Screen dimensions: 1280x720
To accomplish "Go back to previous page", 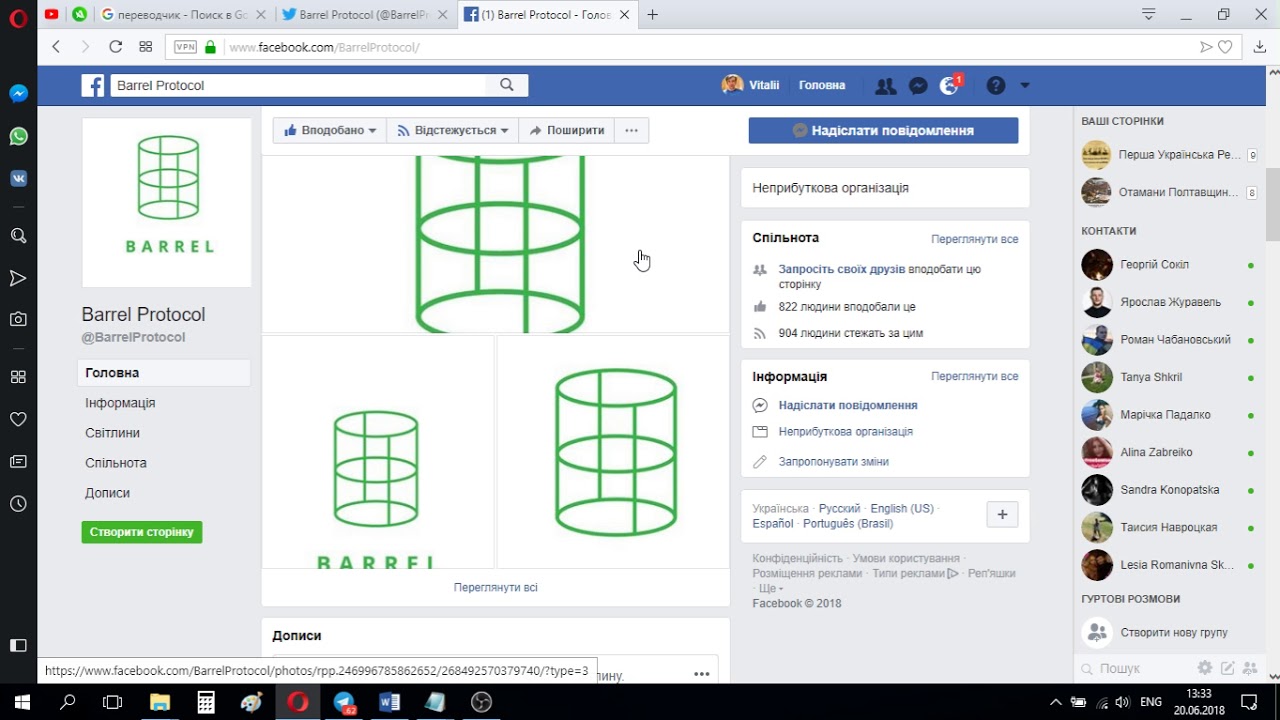I will pos(56,47).
